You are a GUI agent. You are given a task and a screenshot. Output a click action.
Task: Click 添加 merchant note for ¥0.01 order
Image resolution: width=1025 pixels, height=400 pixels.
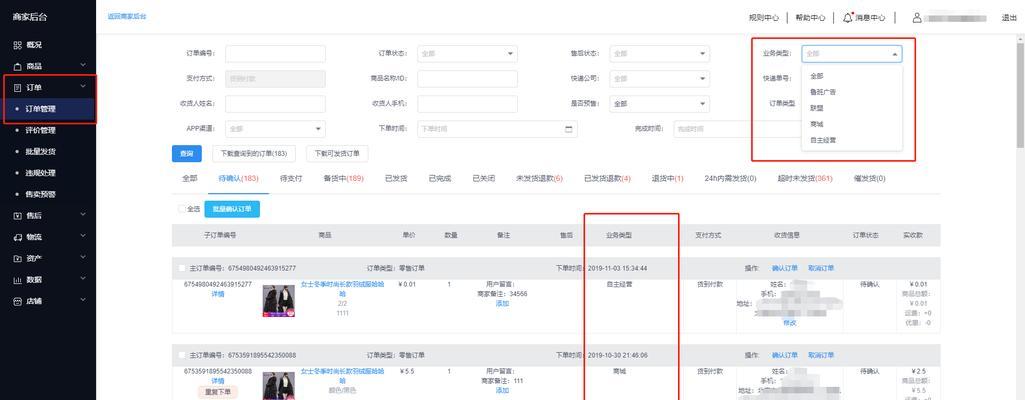pos(502,303)
